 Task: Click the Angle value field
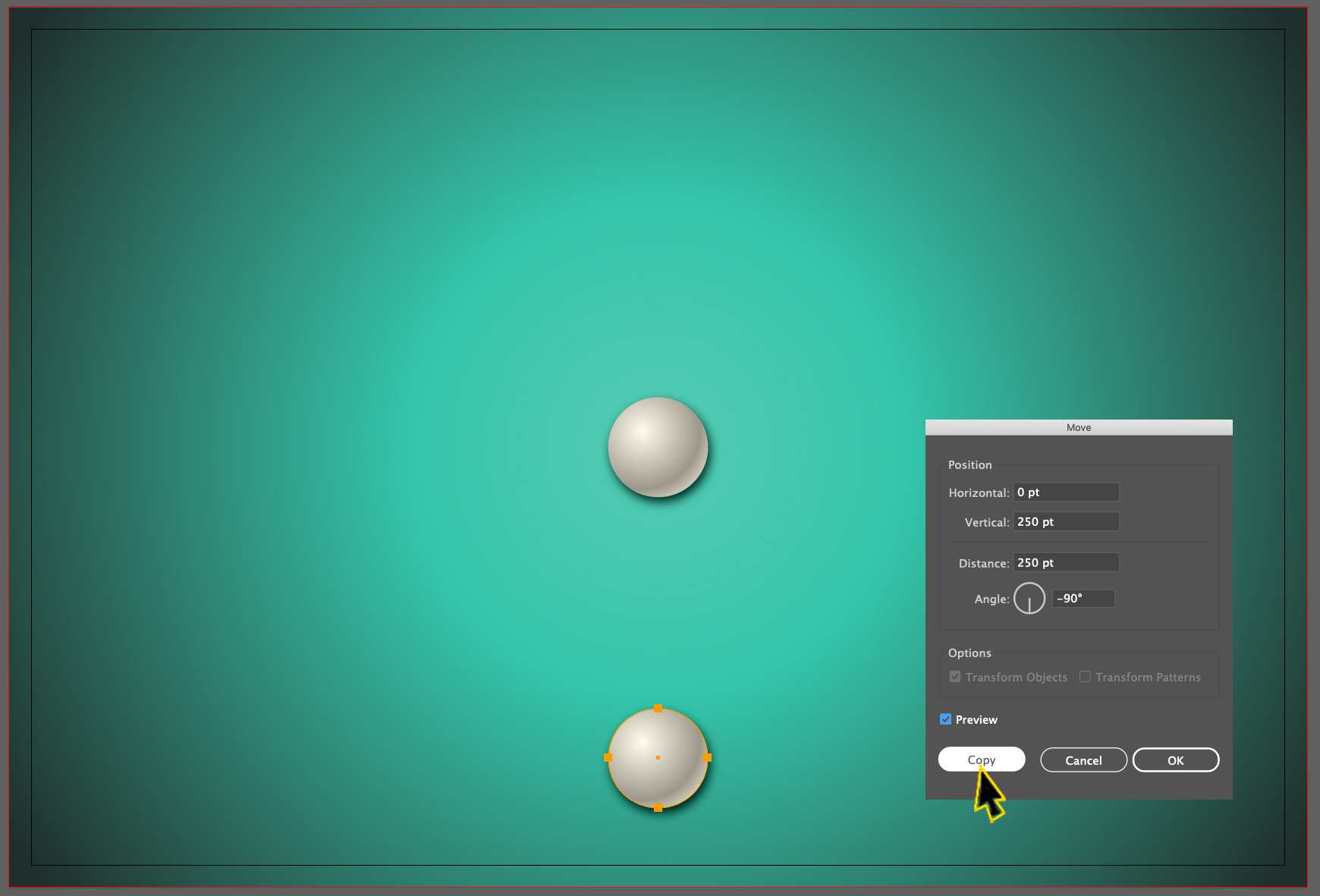(1083, 599)
